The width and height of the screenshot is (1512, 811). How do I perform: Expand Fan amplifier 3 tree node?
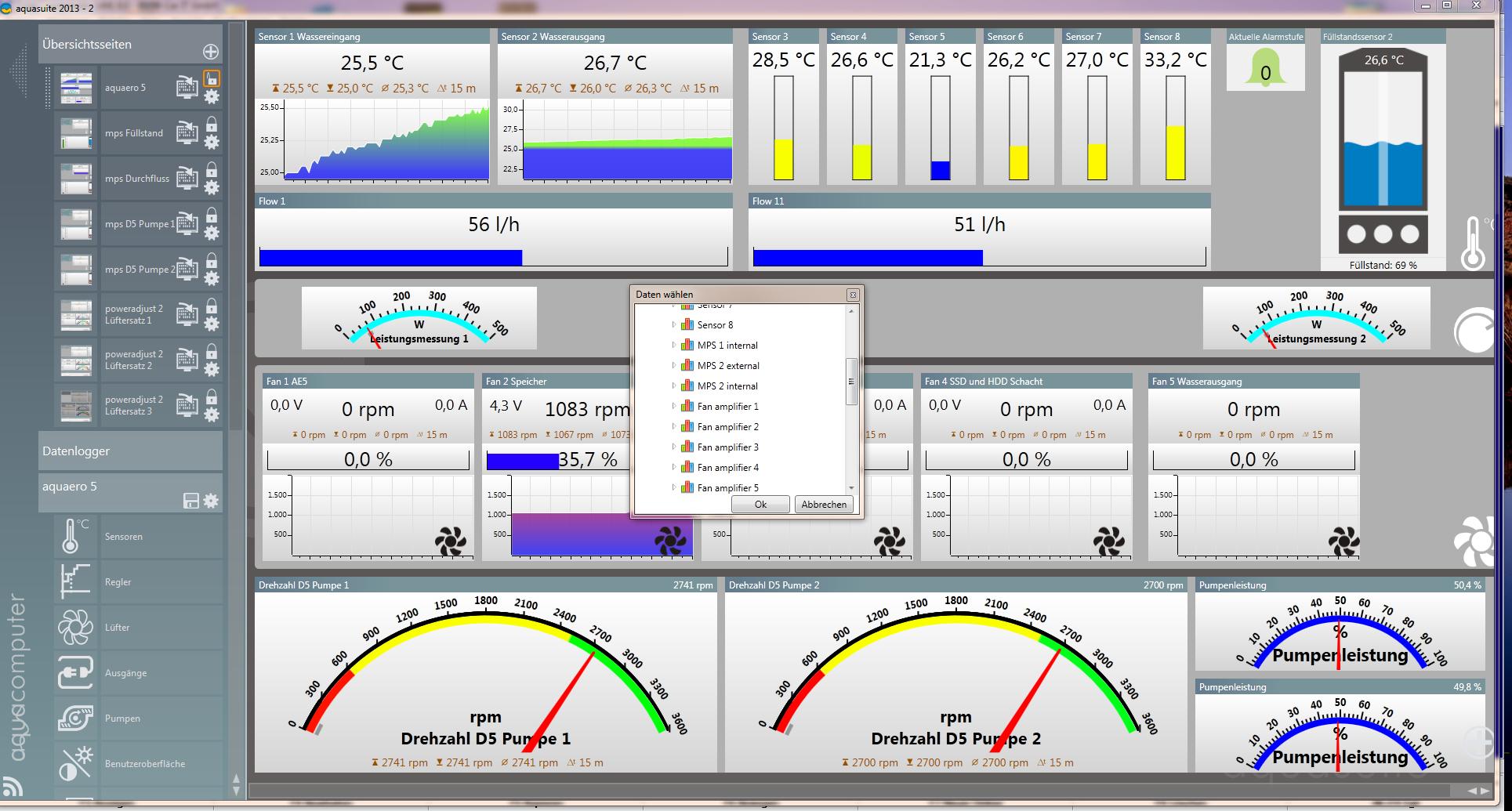pos(673,447)
